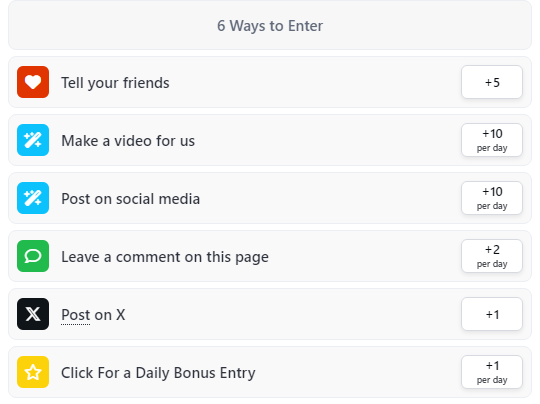Click the magic wand icon beside Make a video
This screenshot has height=404, width=540.
click(33, 140)
